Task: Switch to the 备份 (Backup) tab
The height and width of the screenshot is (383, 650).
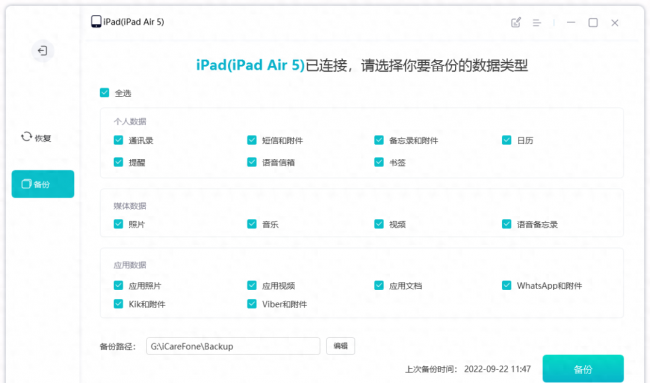Action: click(x=43, y=184)
